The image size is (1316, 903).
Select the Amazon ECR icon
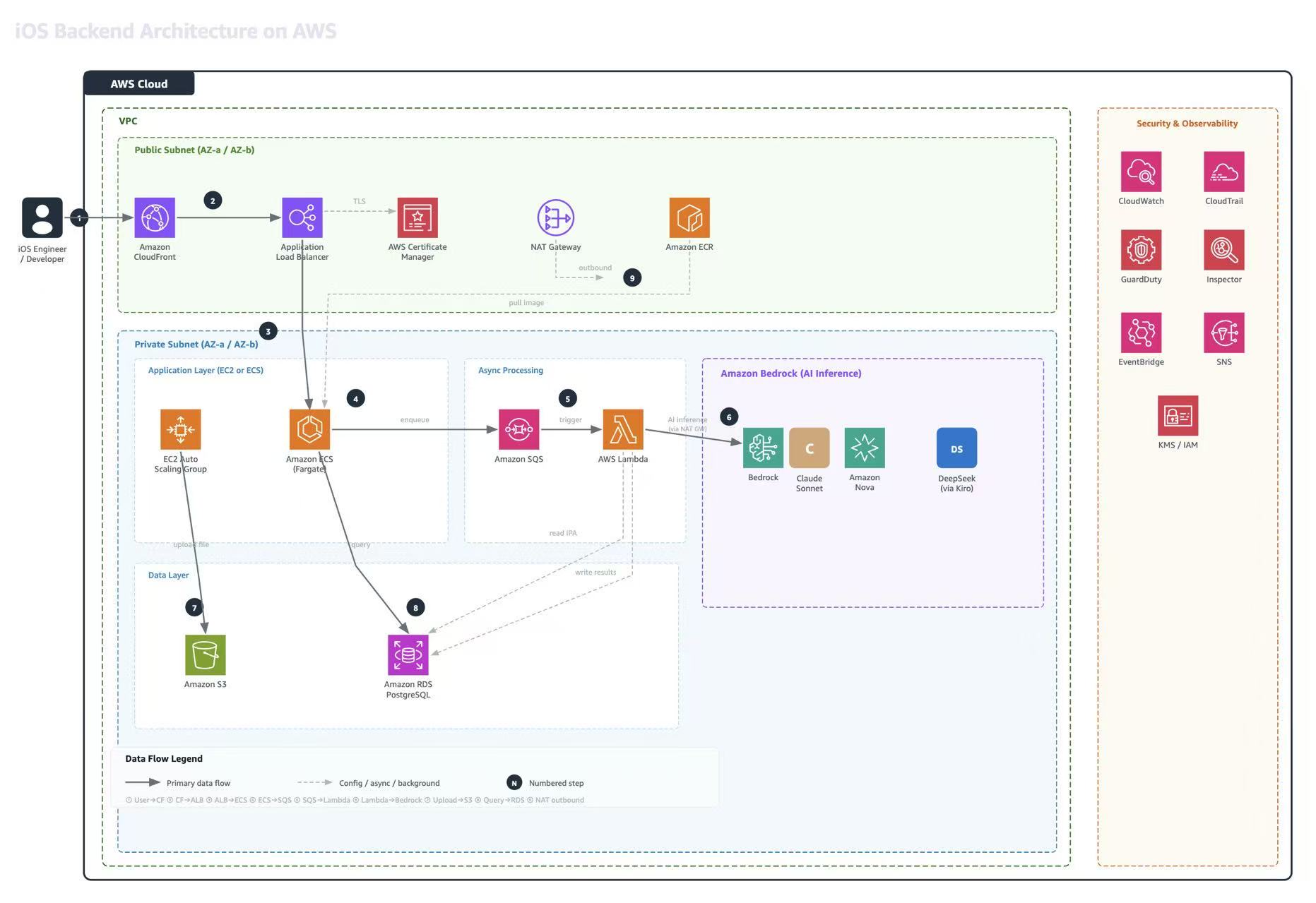(689, 217)
